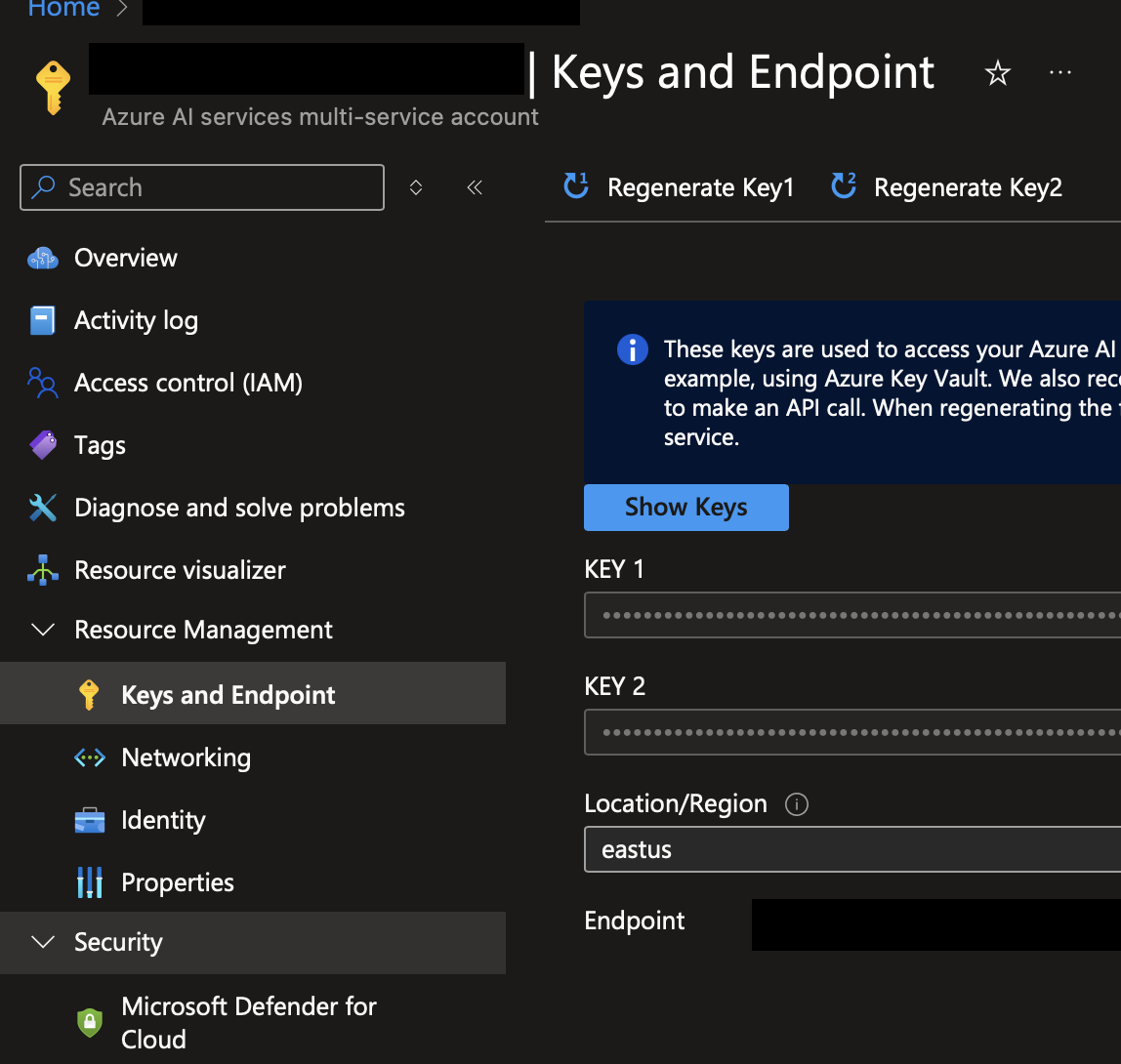1121x1064 pixels.
Task: Click the Location/Region info icon
Action: pos(797,804)
